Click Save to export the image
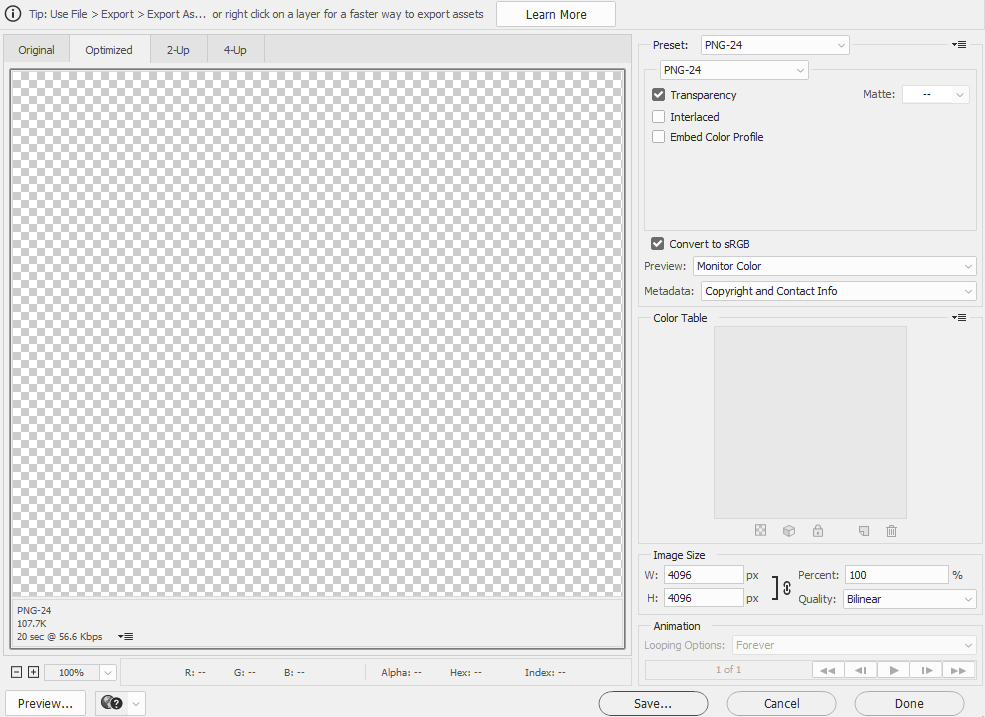Image resolution: width=985 pixels, height=717 pixels. (652, 703)
